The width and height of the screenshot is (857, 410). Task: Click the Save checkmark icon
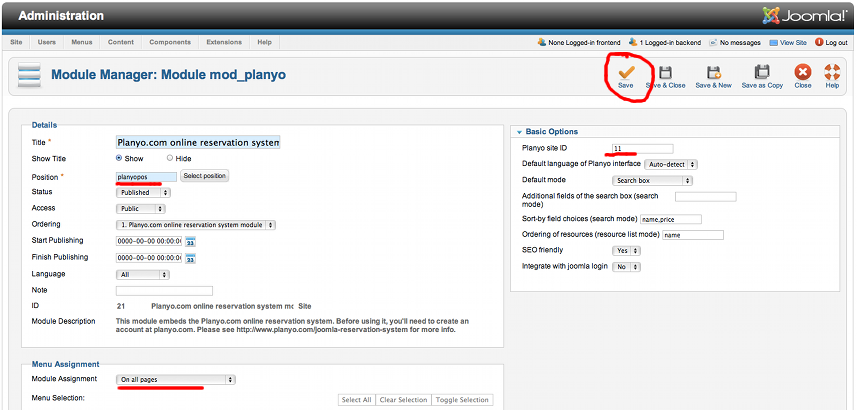point(626,72)
